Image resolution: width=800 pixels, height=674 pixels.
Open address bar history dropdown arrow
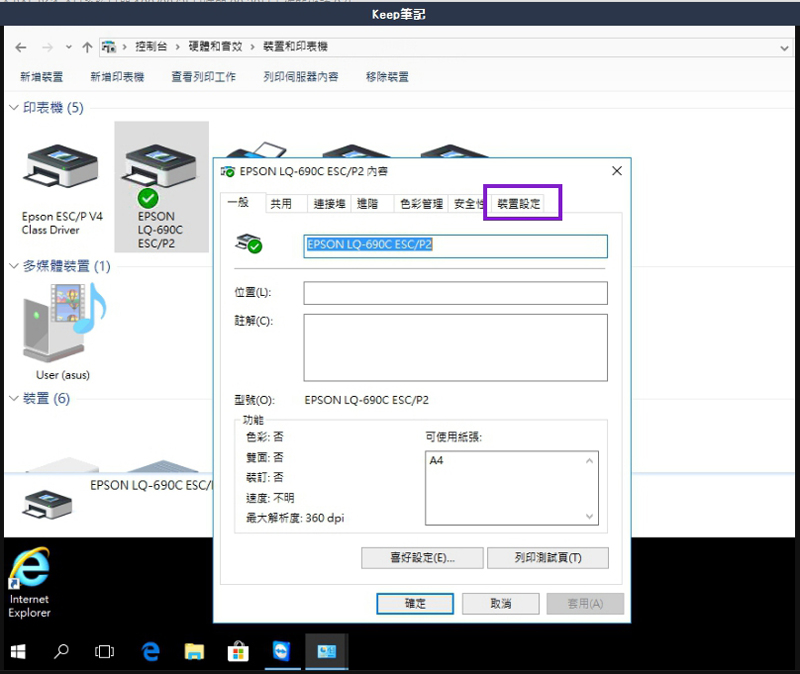pos(784,48)
